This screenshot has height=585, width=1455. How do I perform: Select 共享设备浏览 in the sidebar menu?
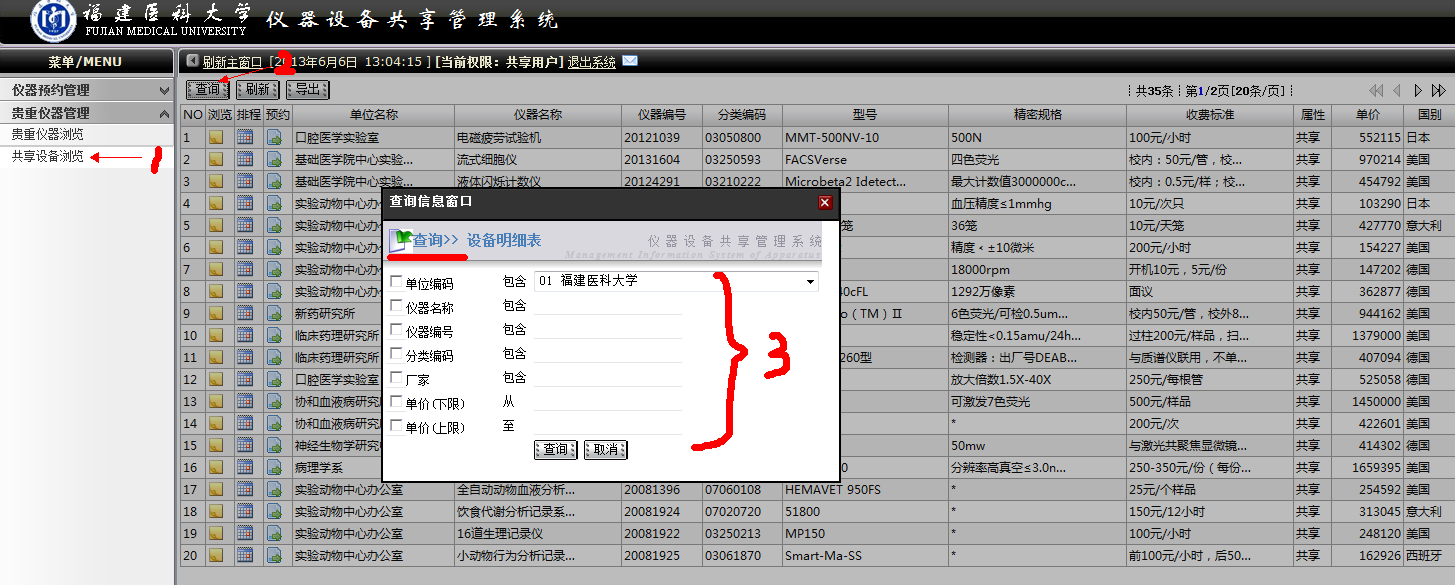click(48, 157)
